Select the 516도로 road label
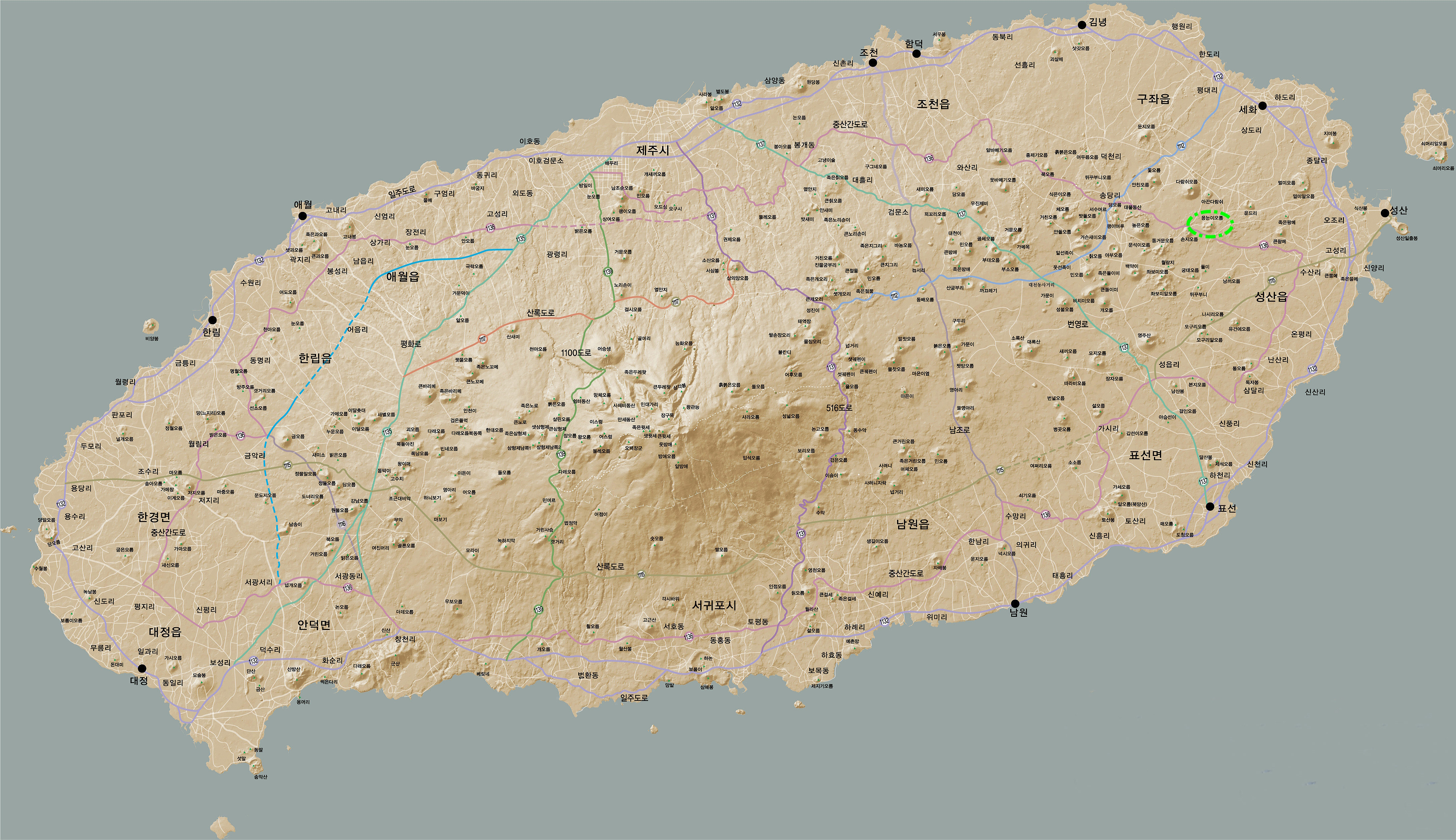The image size is (1456, 840). pos(839,407)
